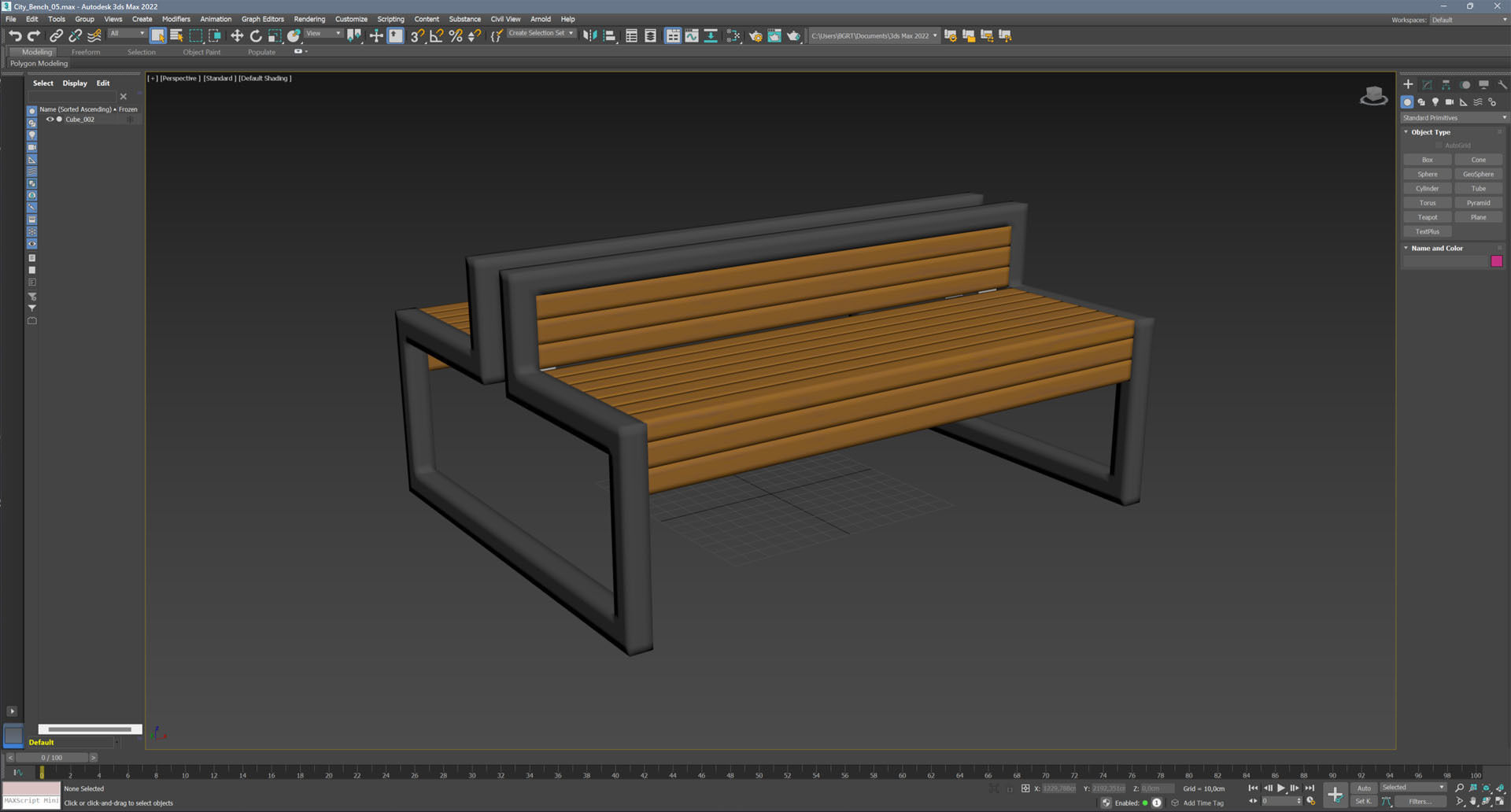Create a Teapot primitive
This screenshot has width=1511, height=812.
(x=1427, y=217)
